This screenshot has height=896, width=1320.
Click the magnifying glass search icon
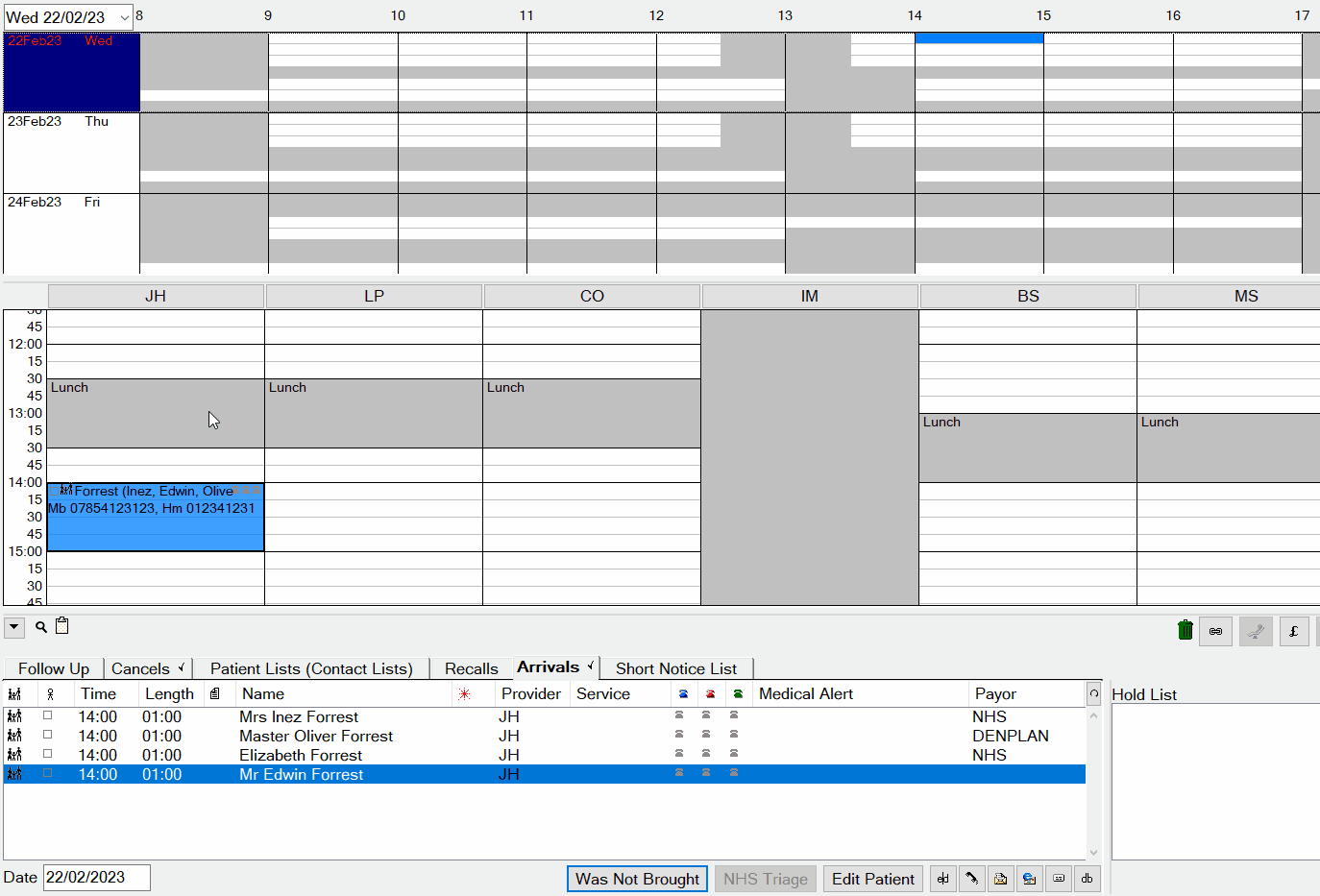[41, 627]
